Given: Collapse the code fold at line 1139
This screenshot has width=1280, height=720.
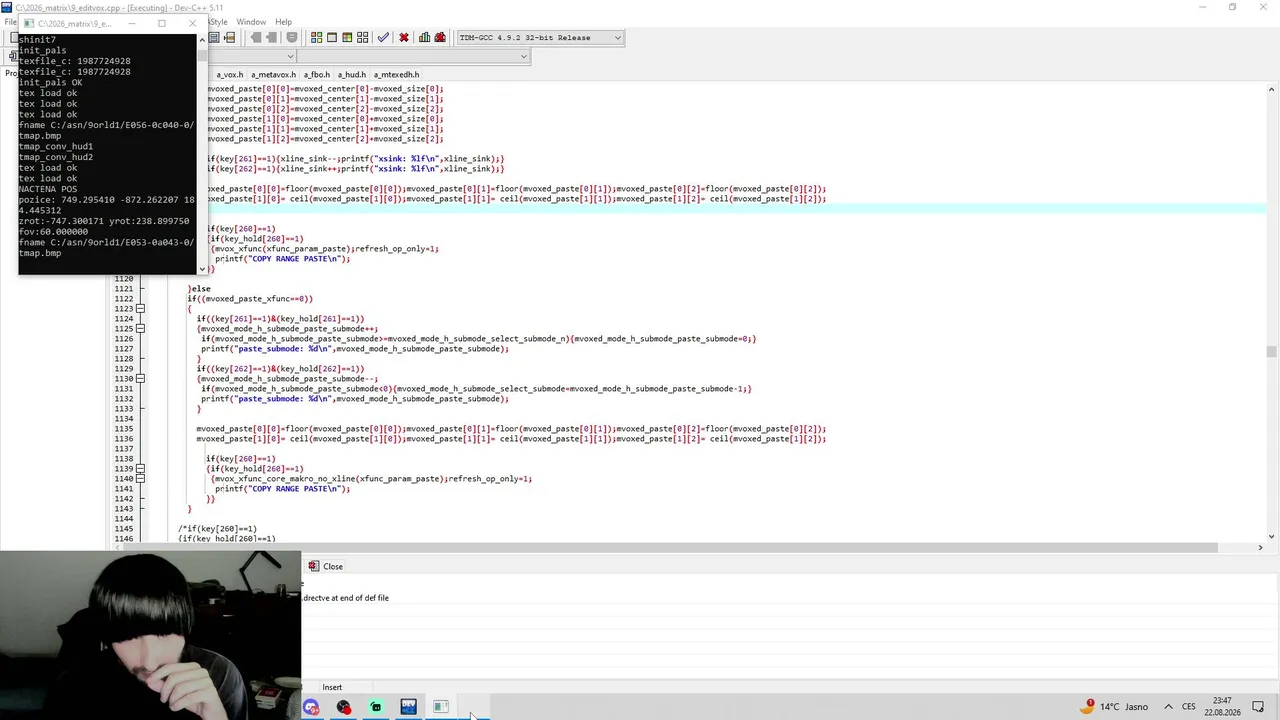Looking at the screenshot, I should click(x=140, y=469).
